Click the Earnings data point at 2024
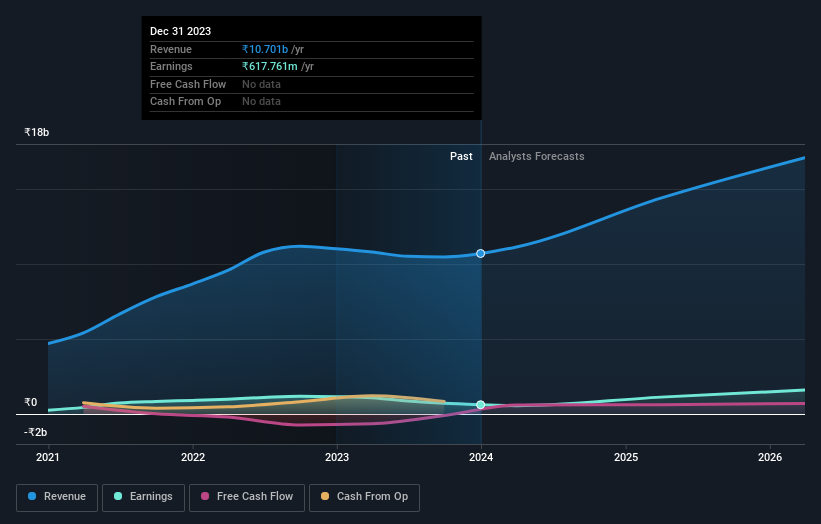 (x=481, y=405)
